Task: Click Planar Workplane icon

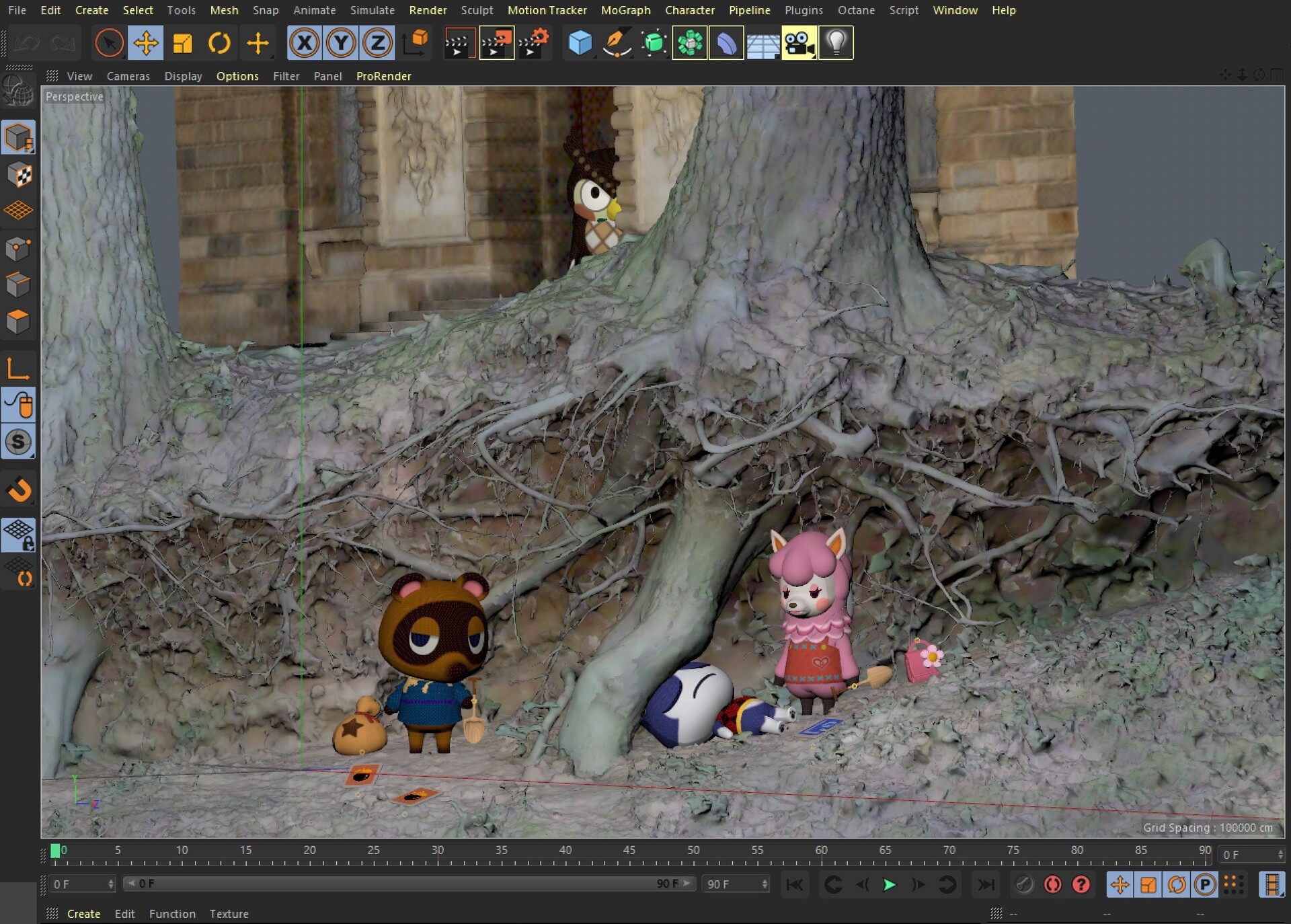Action: tap(18, 572)
